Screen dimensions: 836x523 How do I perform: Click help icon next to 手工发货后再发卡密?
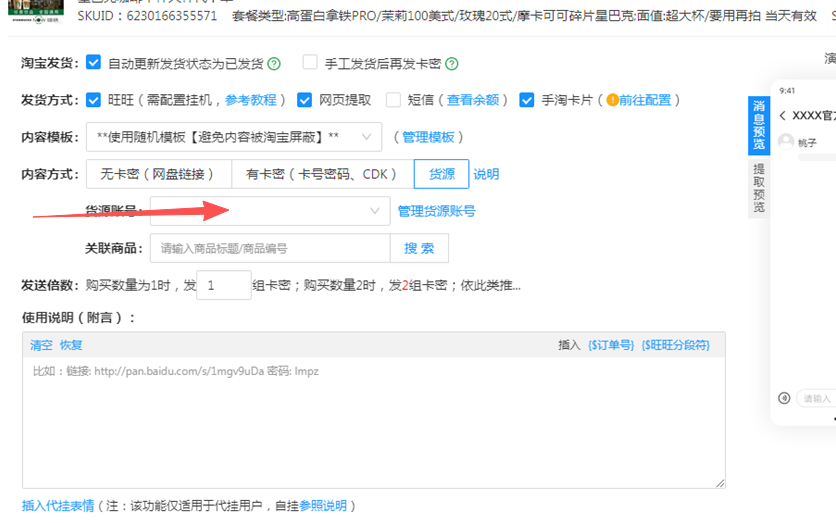452,64
